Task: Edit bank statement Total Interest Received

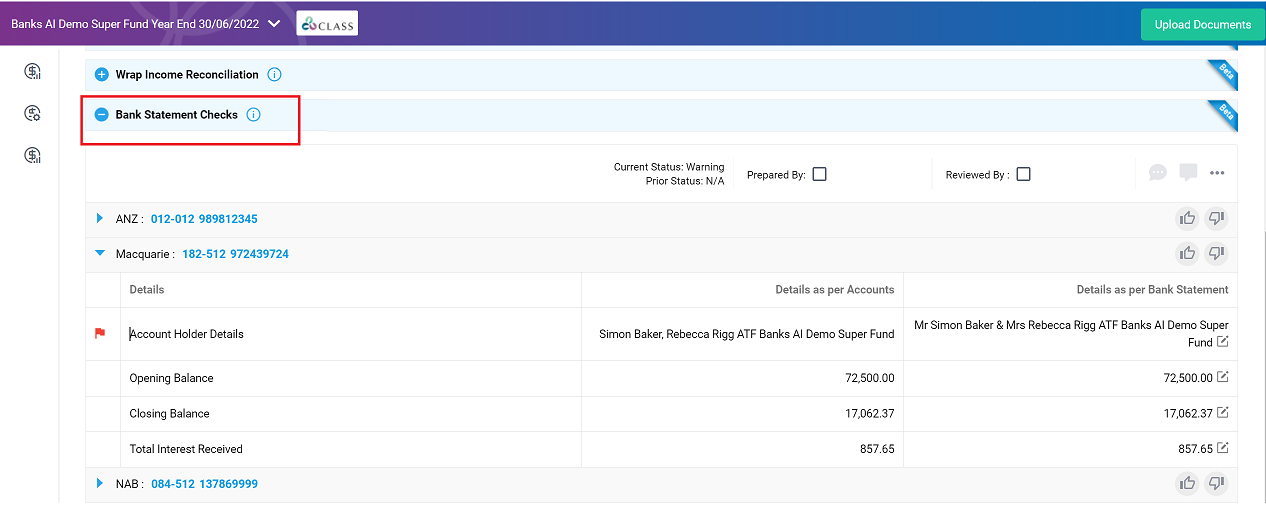Action: pyautogui.click(x=1222, y=448)
